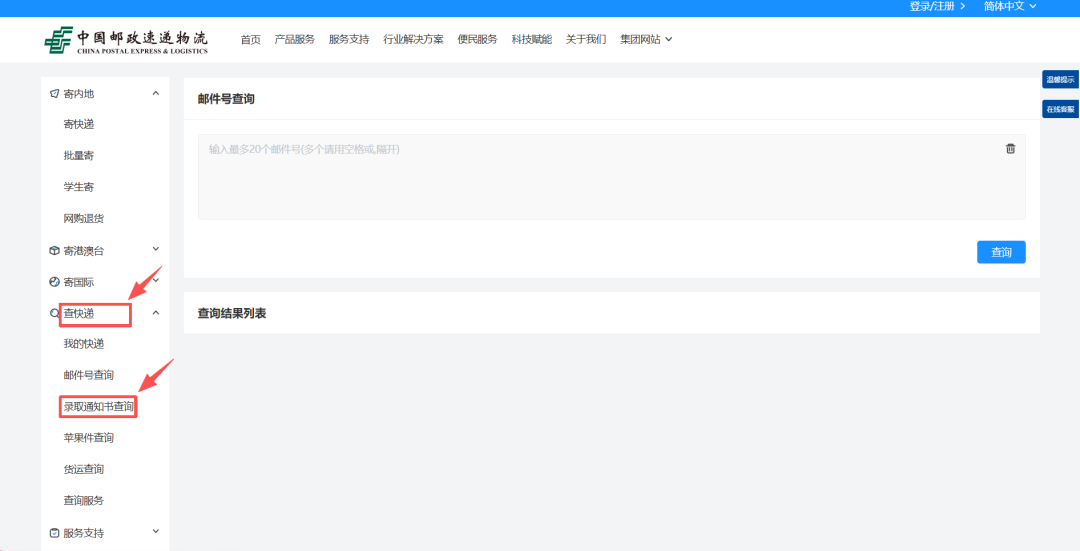
Task: Click the China Postal Express logo
Action: [126, 40]
